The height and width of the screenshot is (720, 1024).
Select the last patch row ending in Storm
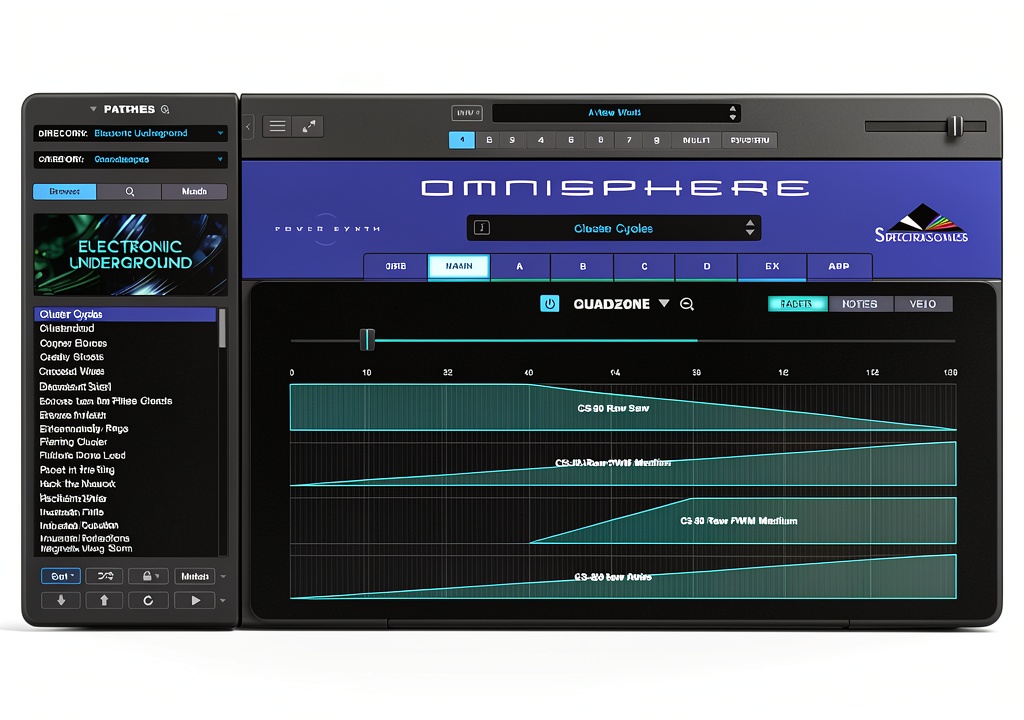tap(125, 549)
